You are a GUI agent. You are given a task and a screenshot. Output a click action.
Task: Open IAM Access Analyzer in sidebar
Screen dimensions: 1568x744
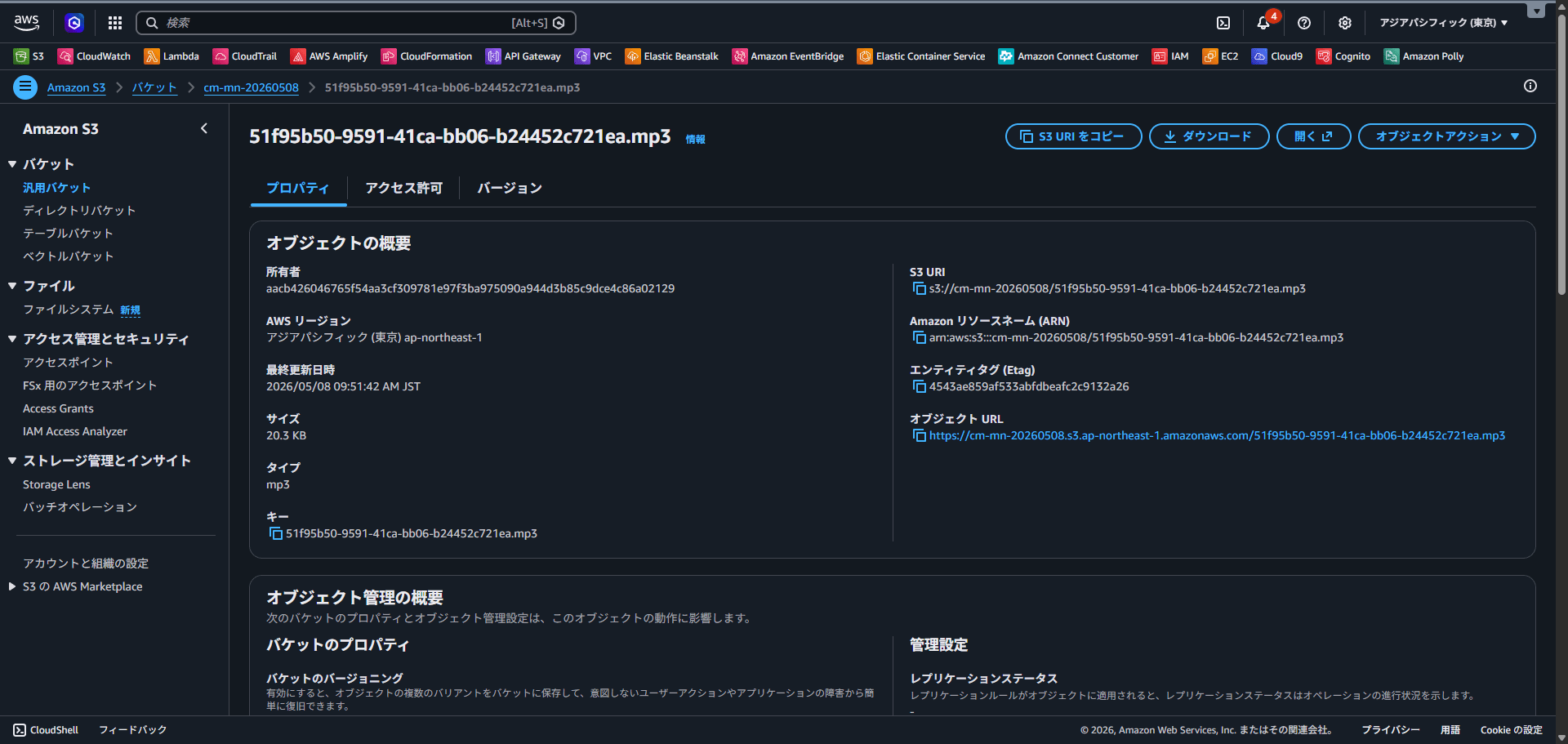pyautogui.click(x=75, y=431)
